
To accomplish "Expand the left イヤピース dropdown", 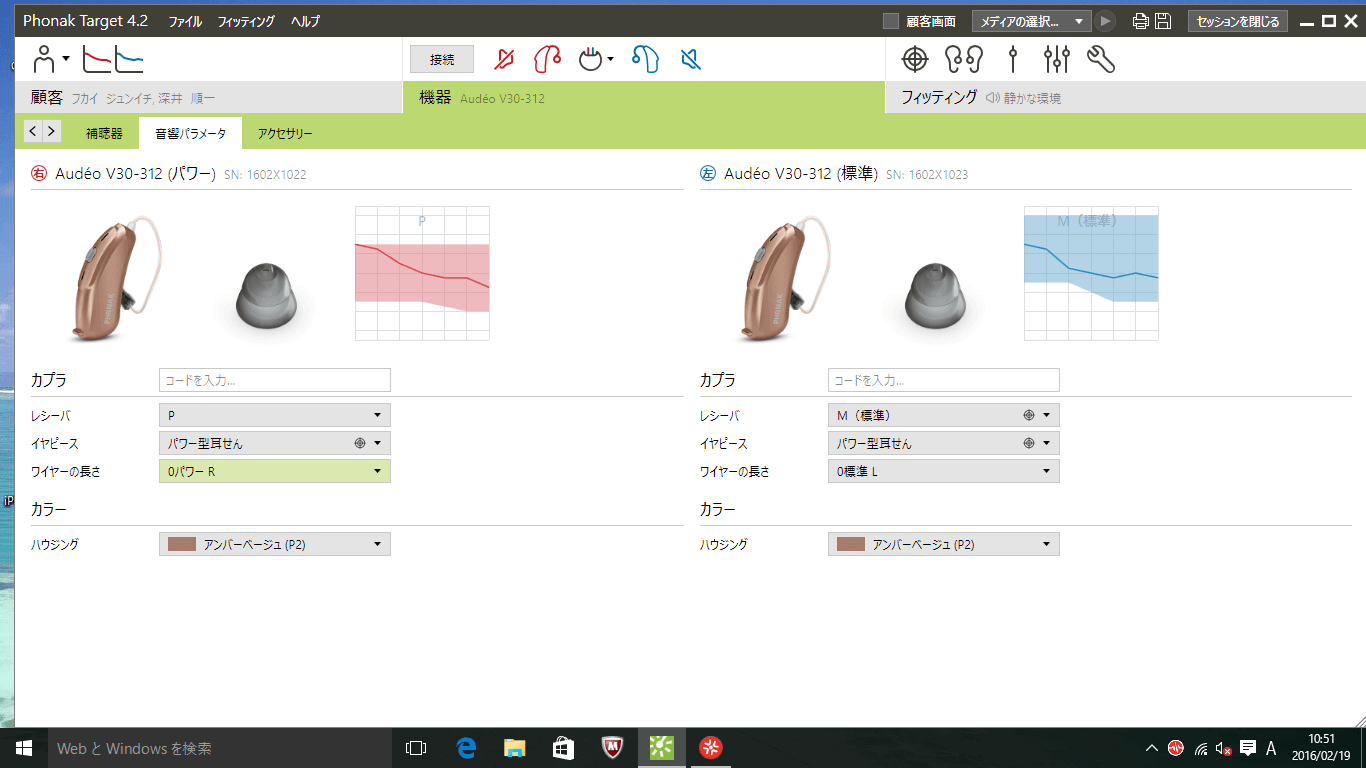I will click(x=943, y=443).
